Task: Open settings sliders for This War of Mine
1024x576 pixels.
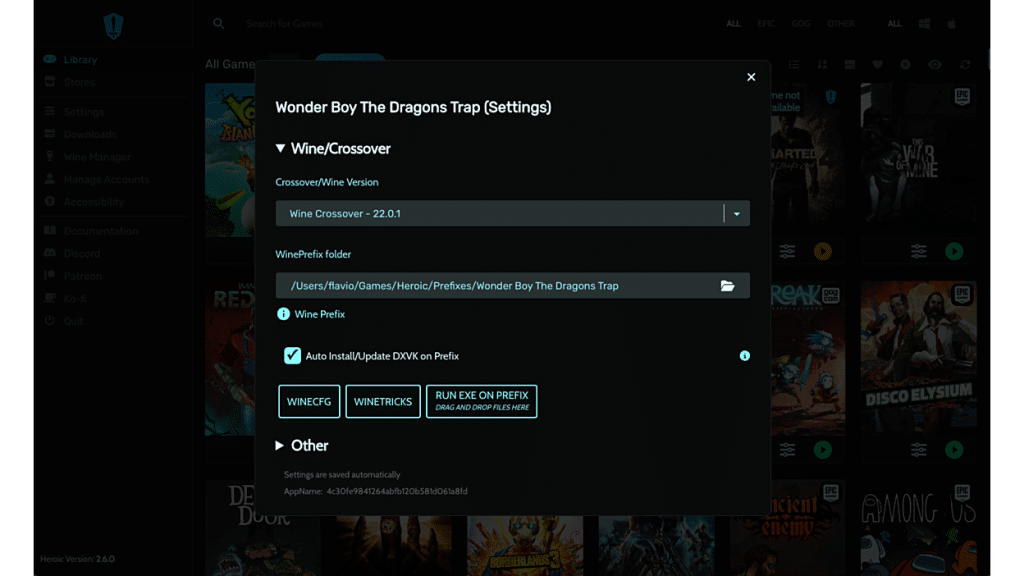Action: 919,251
